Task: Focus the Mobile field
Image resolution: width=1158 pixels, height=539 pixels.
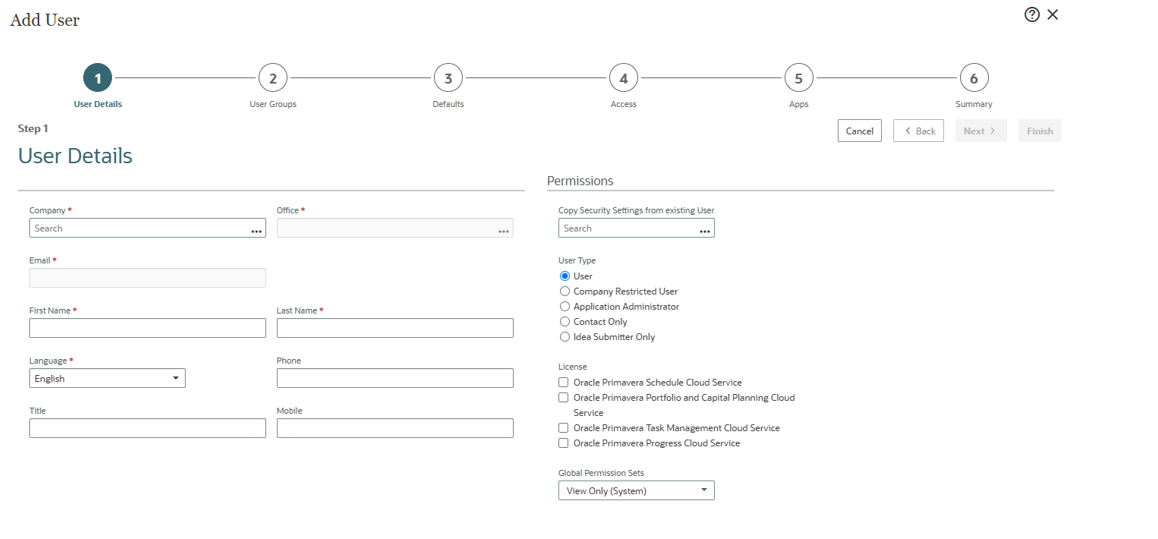Action: coord(395,428)
